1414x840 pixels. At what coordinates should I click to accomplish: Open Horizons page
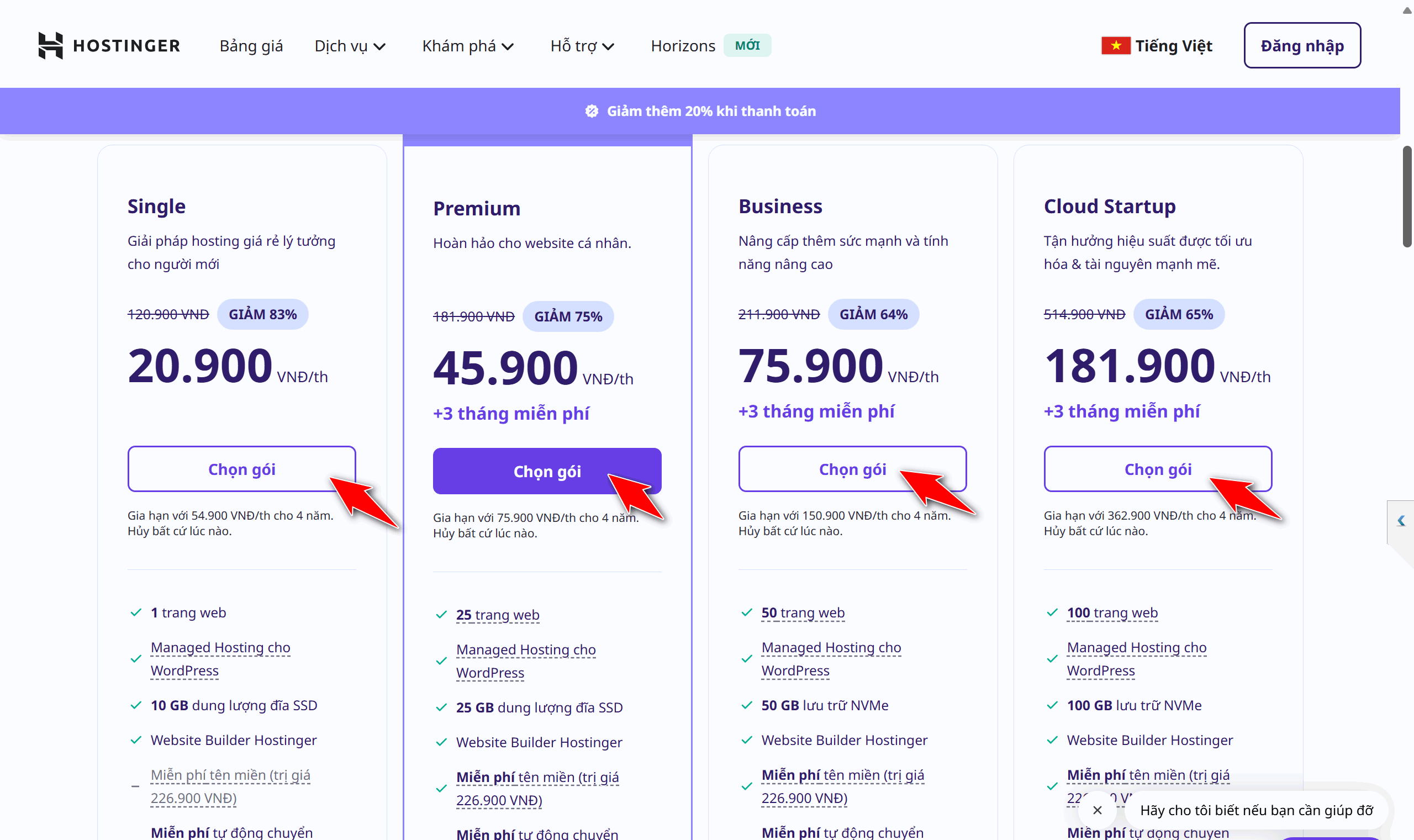(x=683, y=46)
